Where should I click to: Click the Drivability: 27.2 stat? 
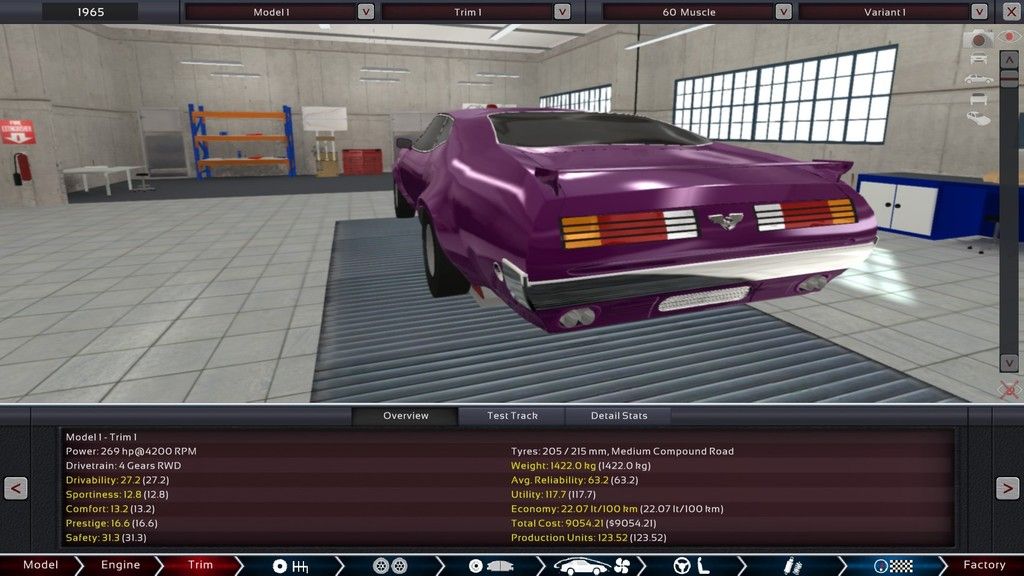(118, 480)
